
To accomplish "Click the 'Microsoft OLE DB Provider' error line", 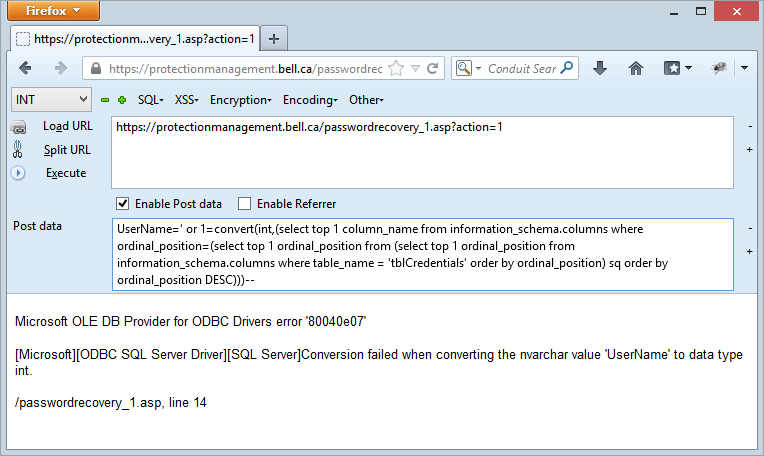I will (x=191, y=322).
